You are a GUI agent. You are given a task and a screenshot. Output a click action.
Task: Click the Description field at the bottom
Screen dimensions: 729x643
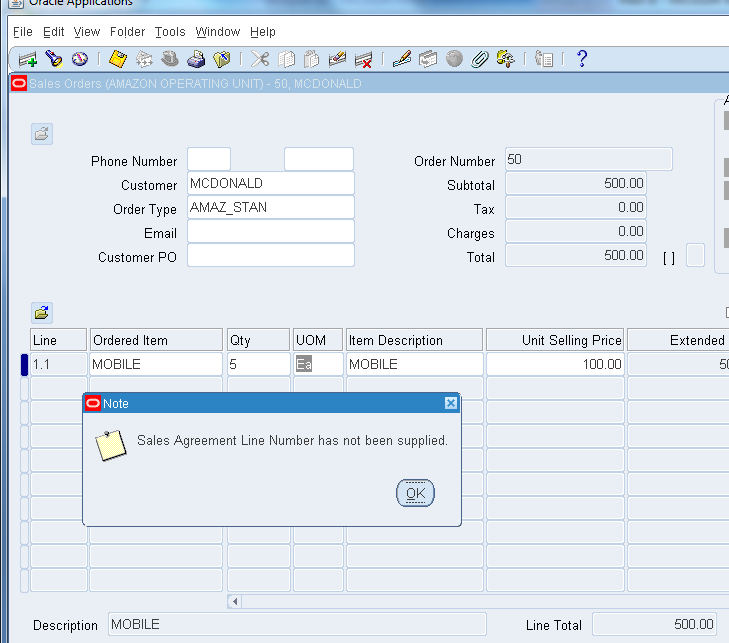298,624
